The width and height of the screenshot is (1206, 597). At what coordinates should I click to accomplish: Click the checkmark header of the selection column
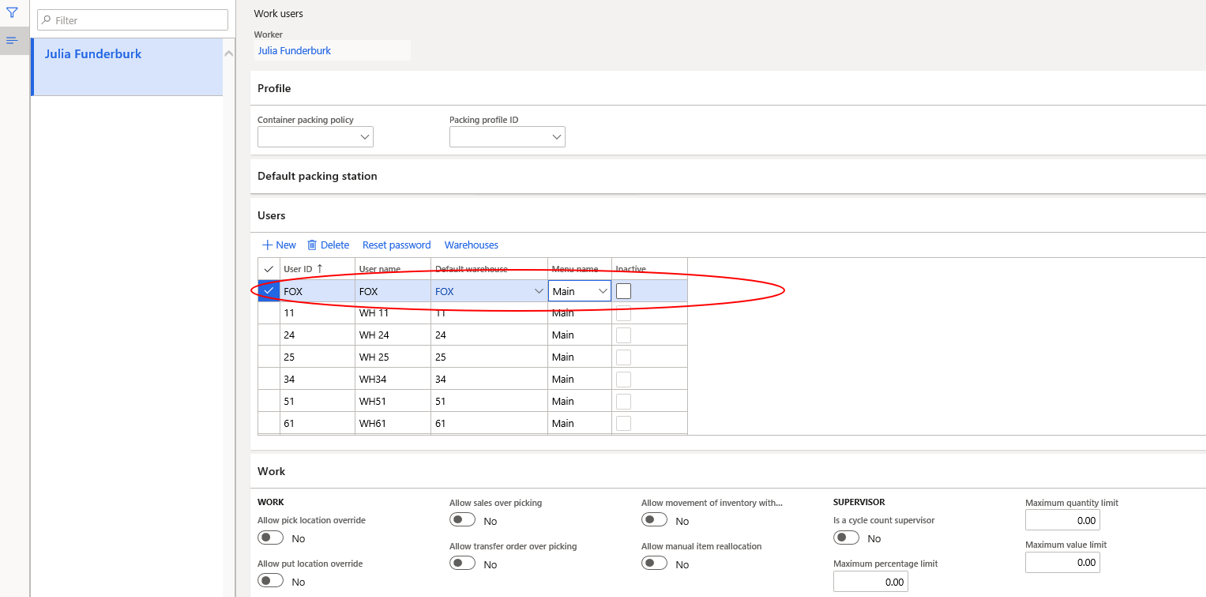[x=268, y=268]
